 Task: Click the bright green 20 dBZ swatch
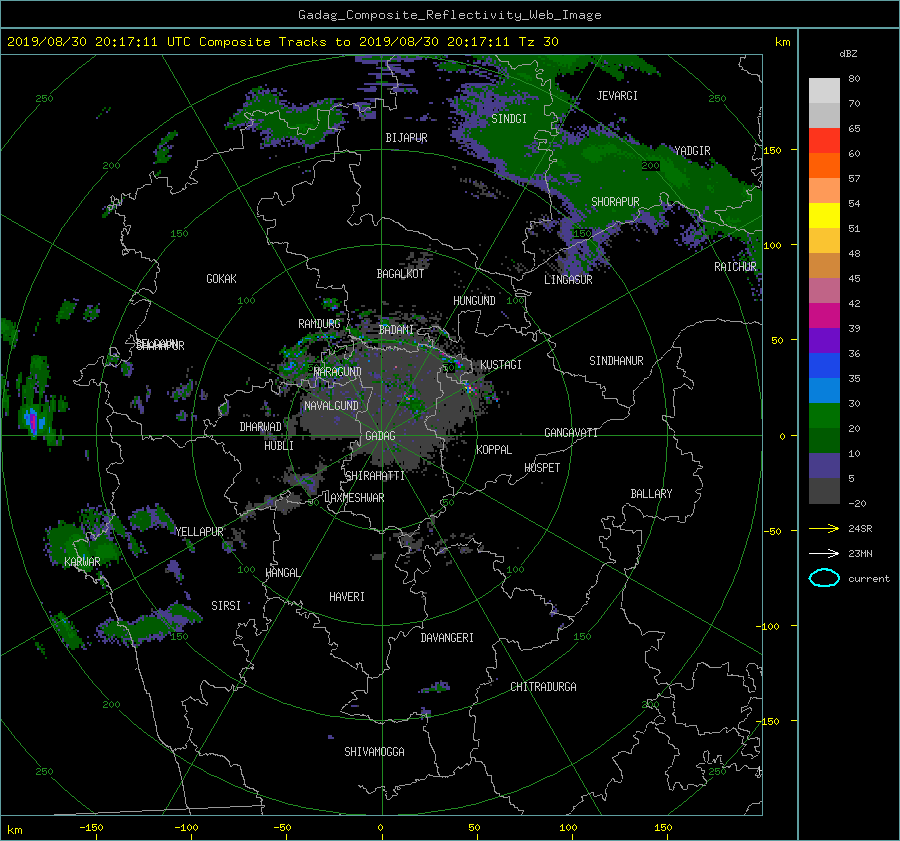click(824, 416)
